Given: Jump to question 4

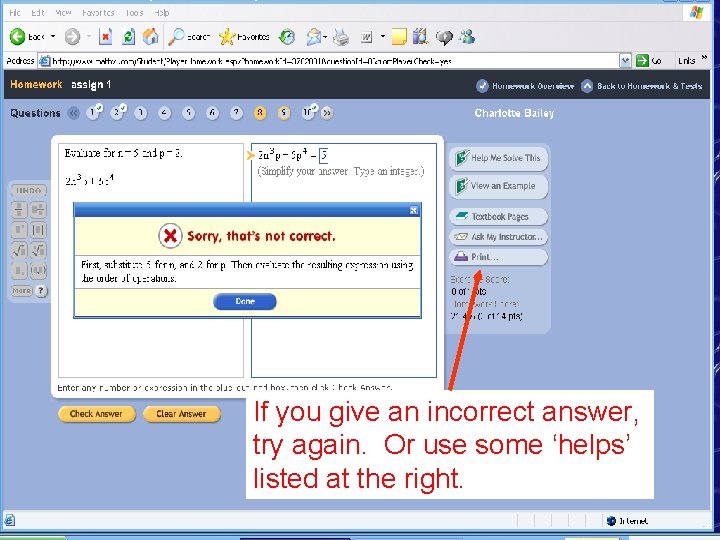Looking at the screenshot, I should point(164,113).
